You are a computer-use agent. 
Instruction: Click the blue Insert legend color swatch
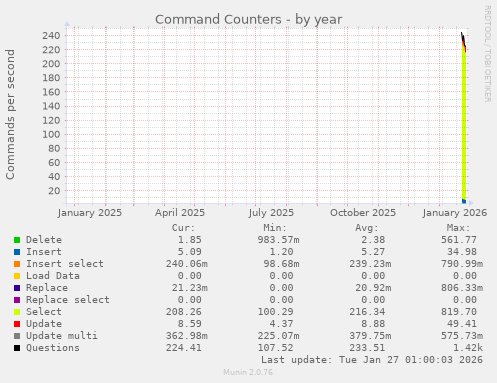point(17,252)
